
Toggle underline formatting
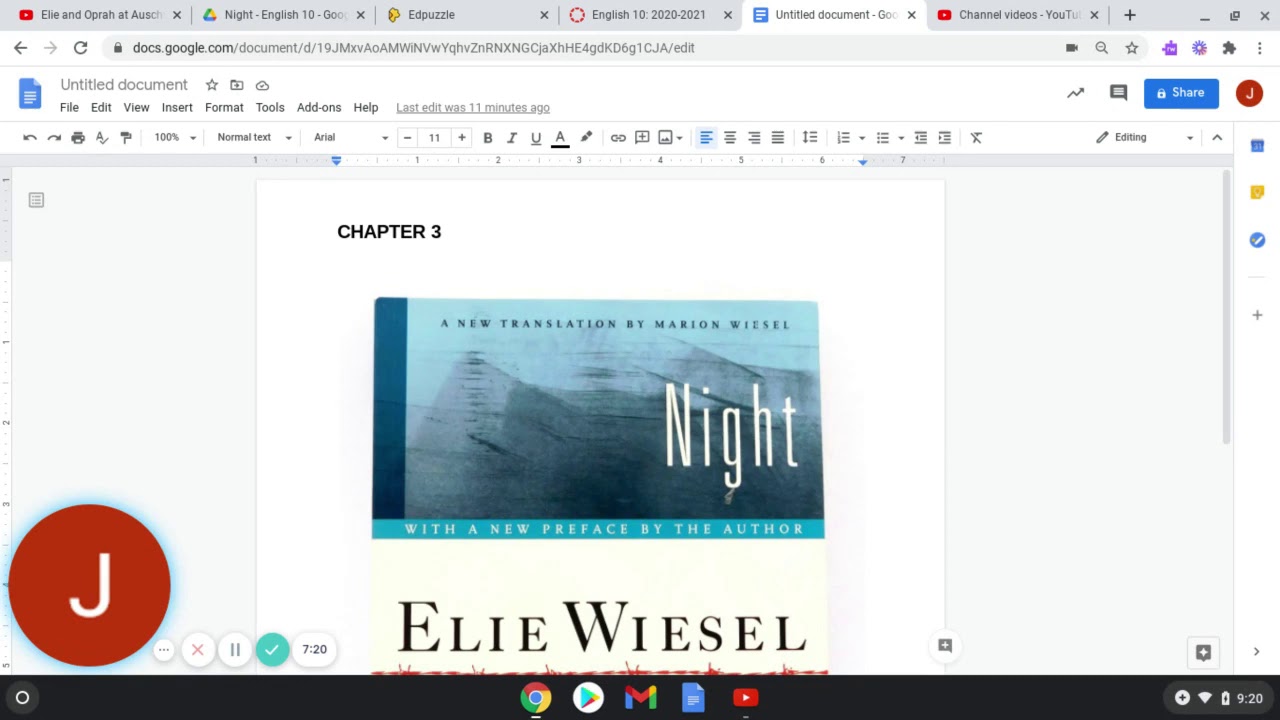coord(536,138)
